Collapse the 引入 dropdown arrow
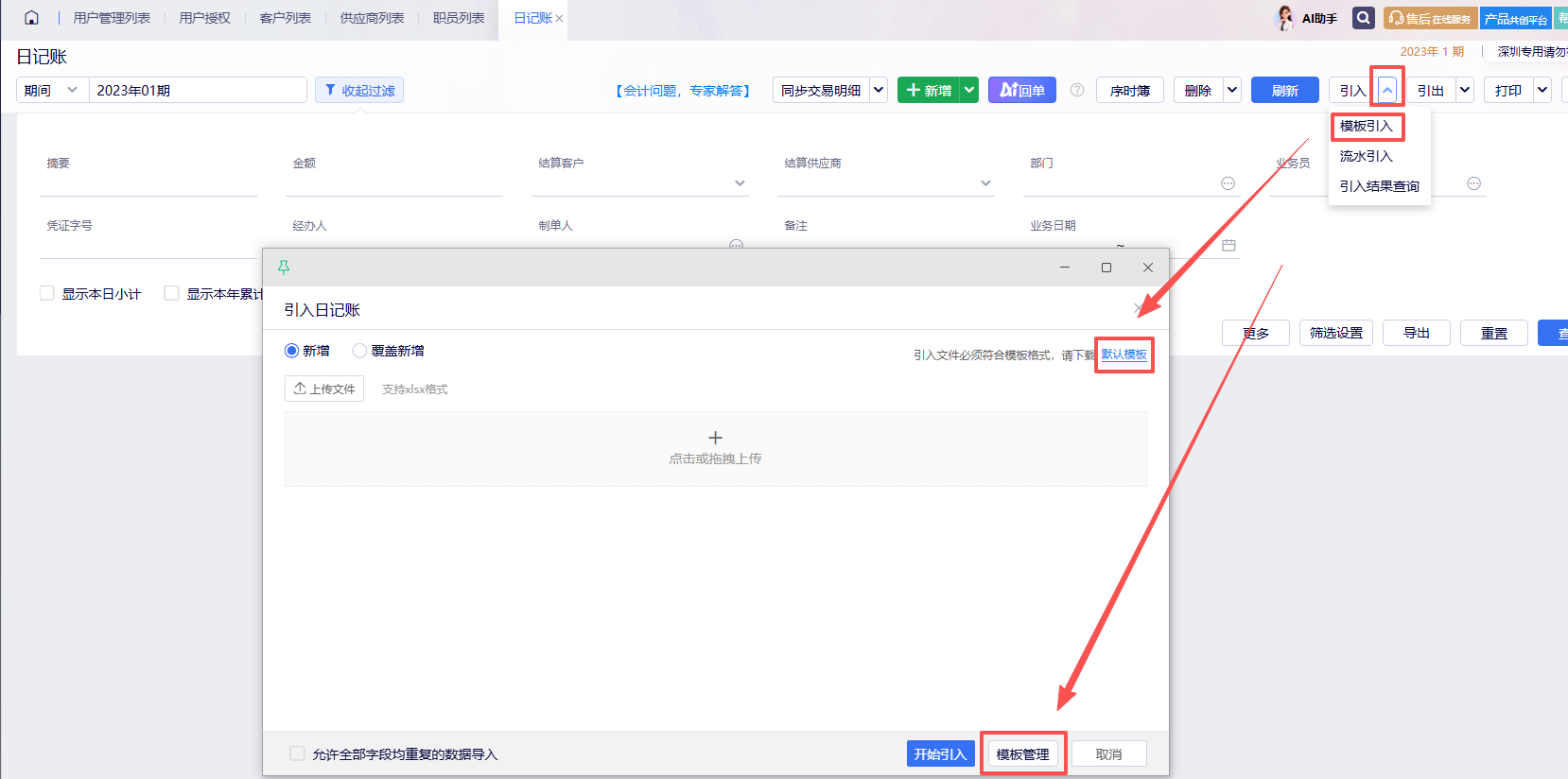1568x779 pixels. click(x=1387, y=90)
